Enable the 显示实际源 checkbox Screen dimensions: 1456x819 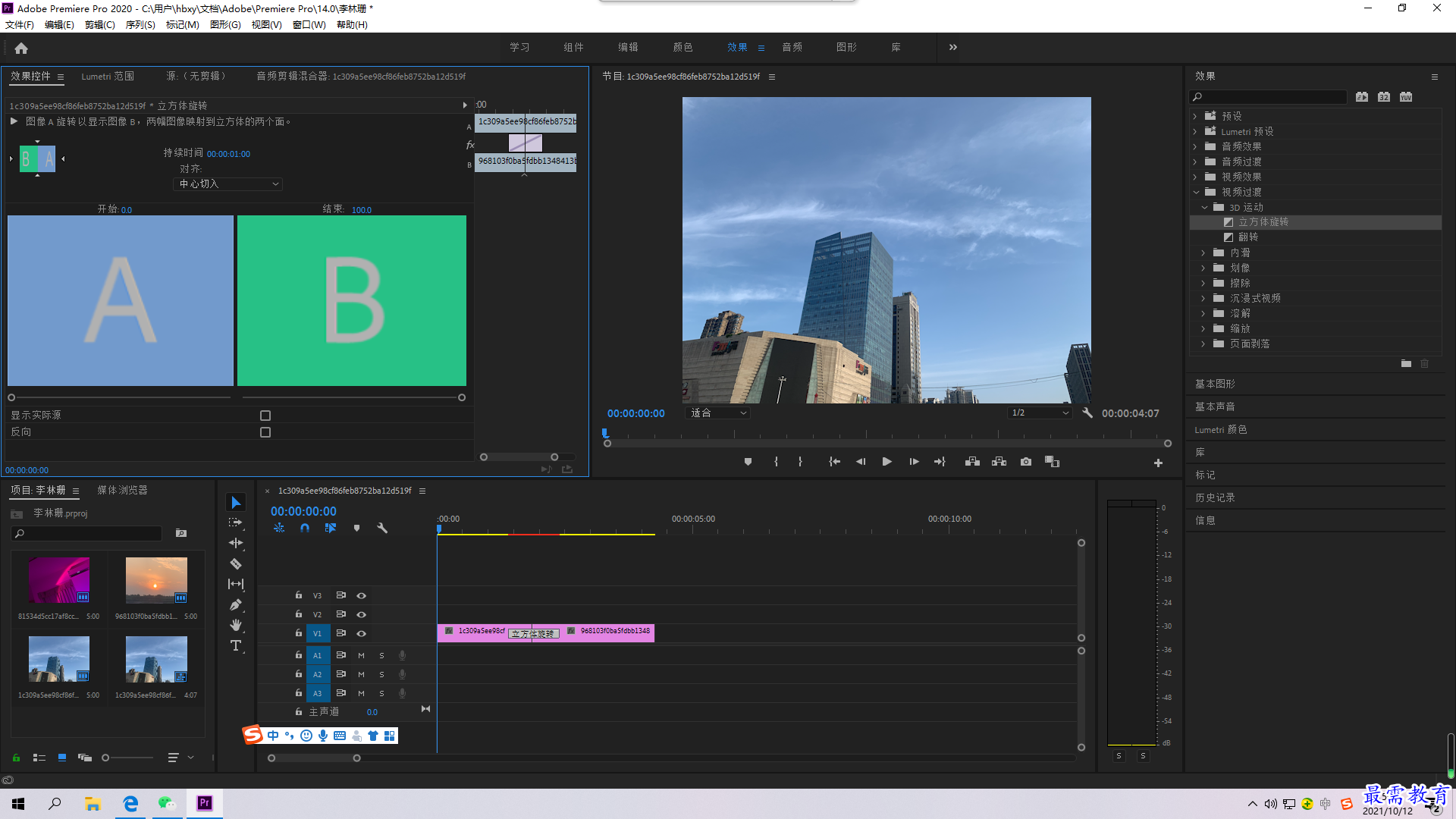pyautogui.click(x=265, y=416)
